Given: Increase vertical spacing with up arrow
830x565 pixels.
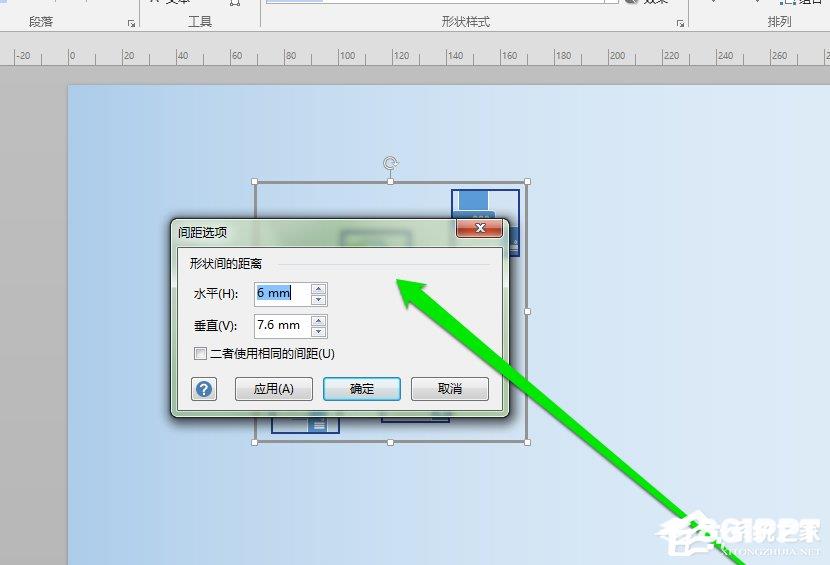Looking at the screenshot, I should [319, 320].
